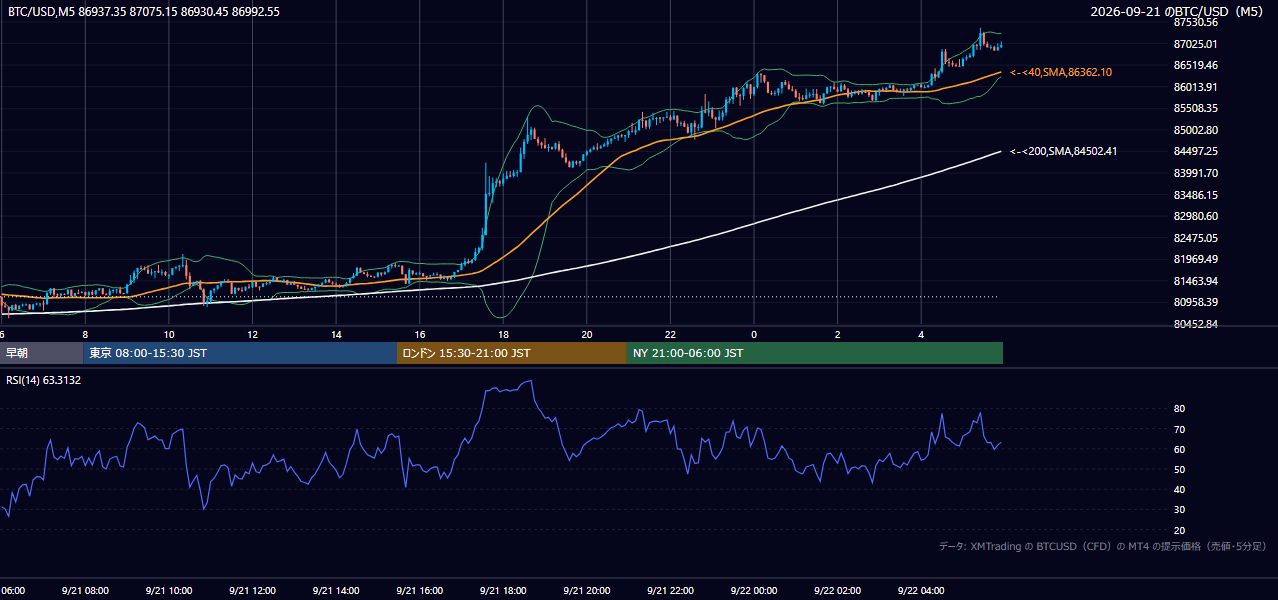This screenshot has width=1278, height=600.
Task: Click the 82475.05 price axis label
Action: tap(1196, 238)
